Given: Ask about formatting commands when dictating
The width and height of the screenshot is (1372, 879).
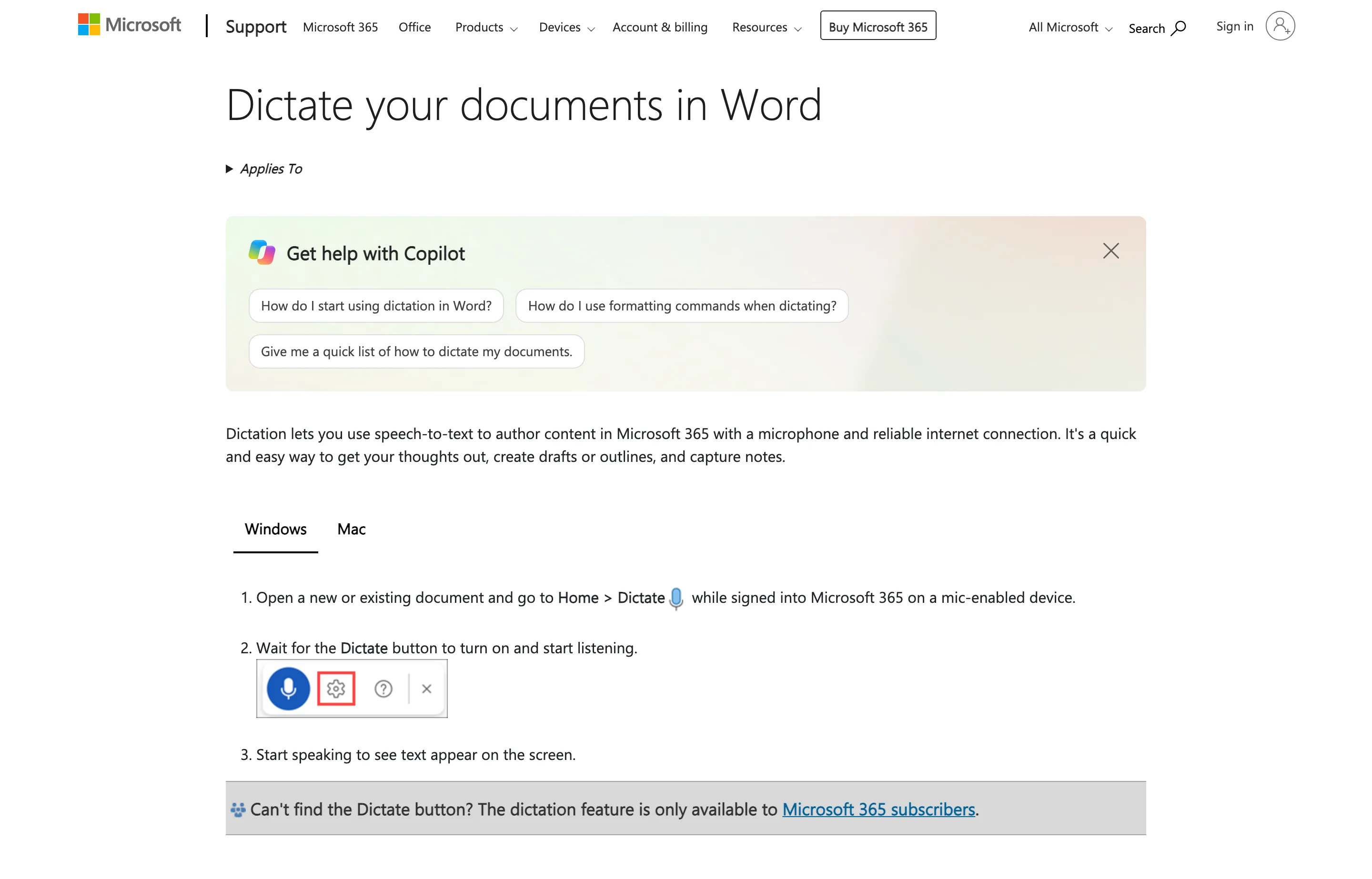Looking at the screenshot, I should (682, 305).
